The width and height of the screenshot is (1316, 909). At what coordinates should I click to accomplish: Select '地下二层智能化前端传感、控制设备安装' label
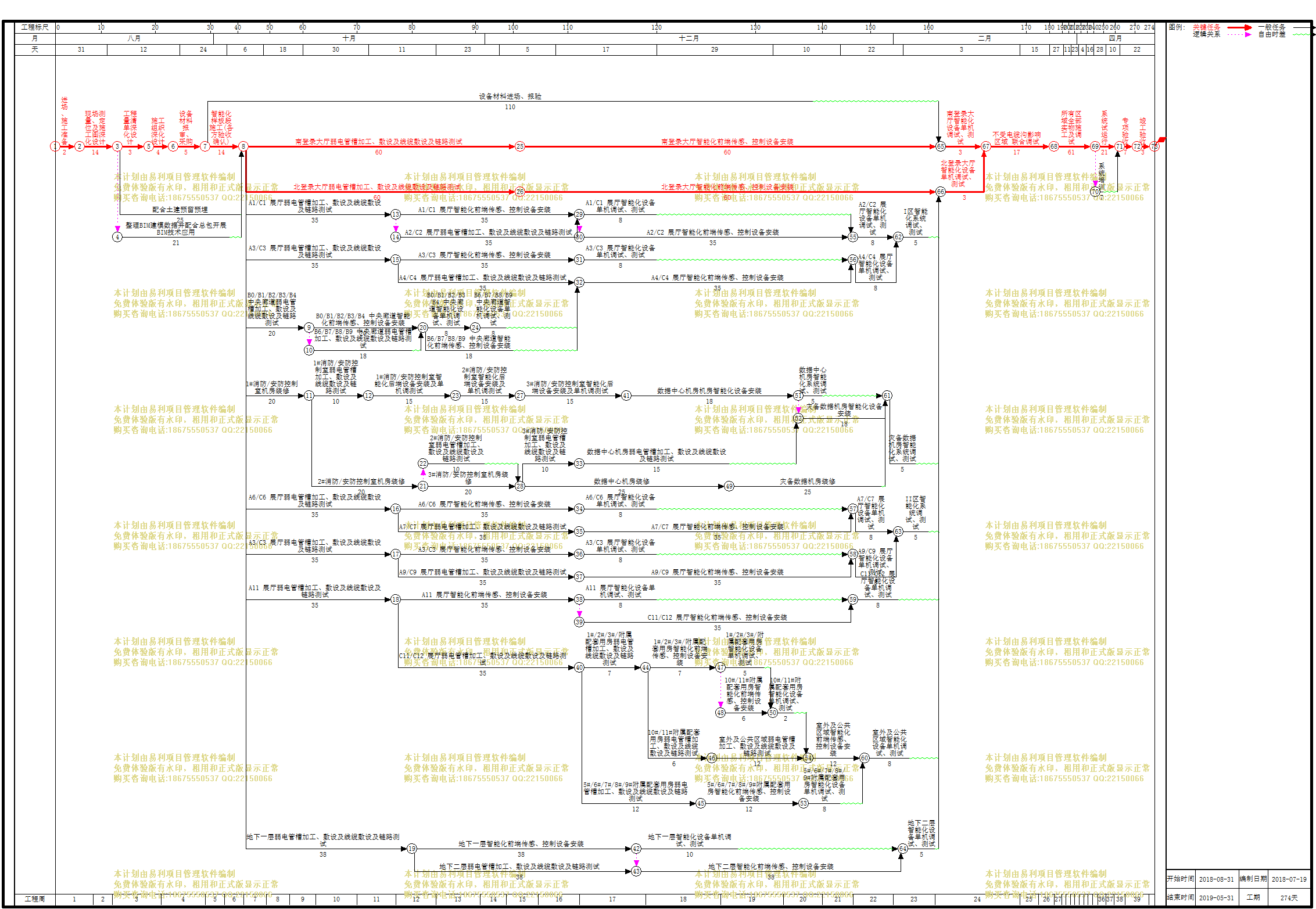(771, 867)
